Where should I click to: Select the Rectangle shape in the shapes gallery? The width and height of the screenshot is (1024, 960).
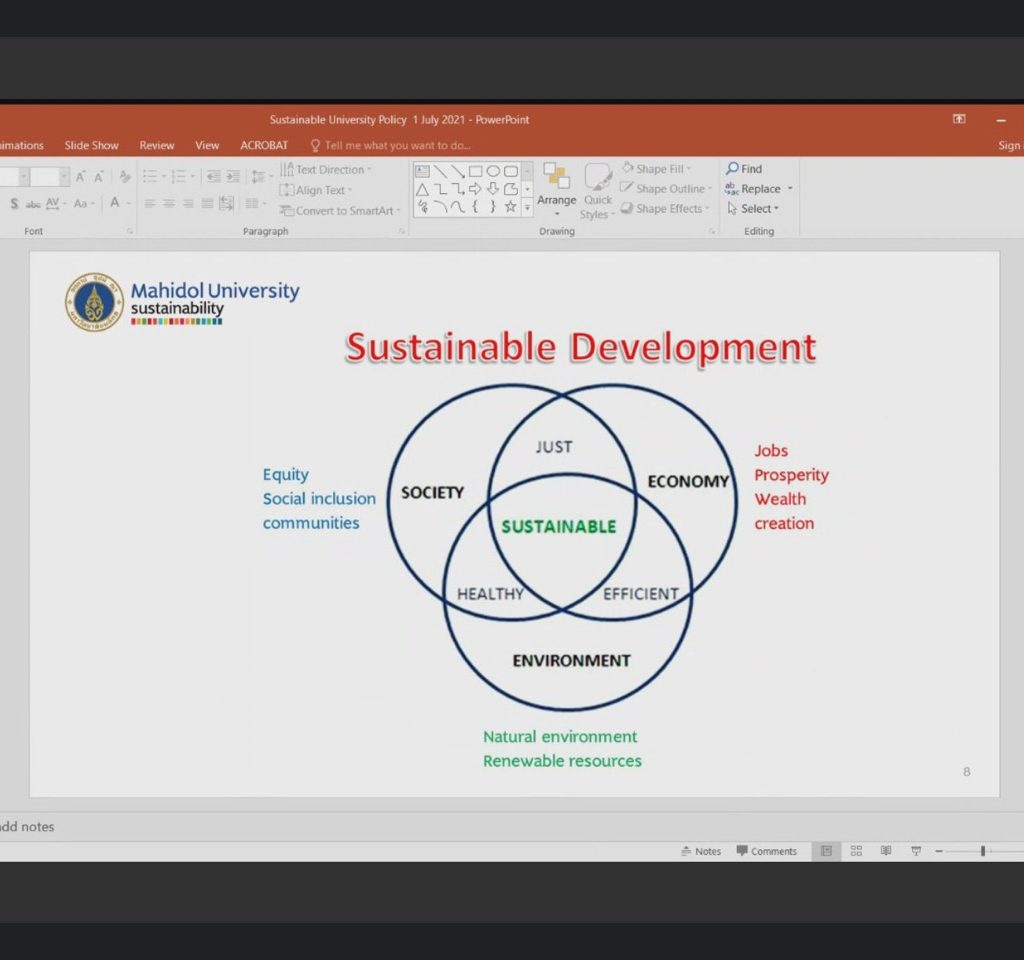[x=475, y=172]
